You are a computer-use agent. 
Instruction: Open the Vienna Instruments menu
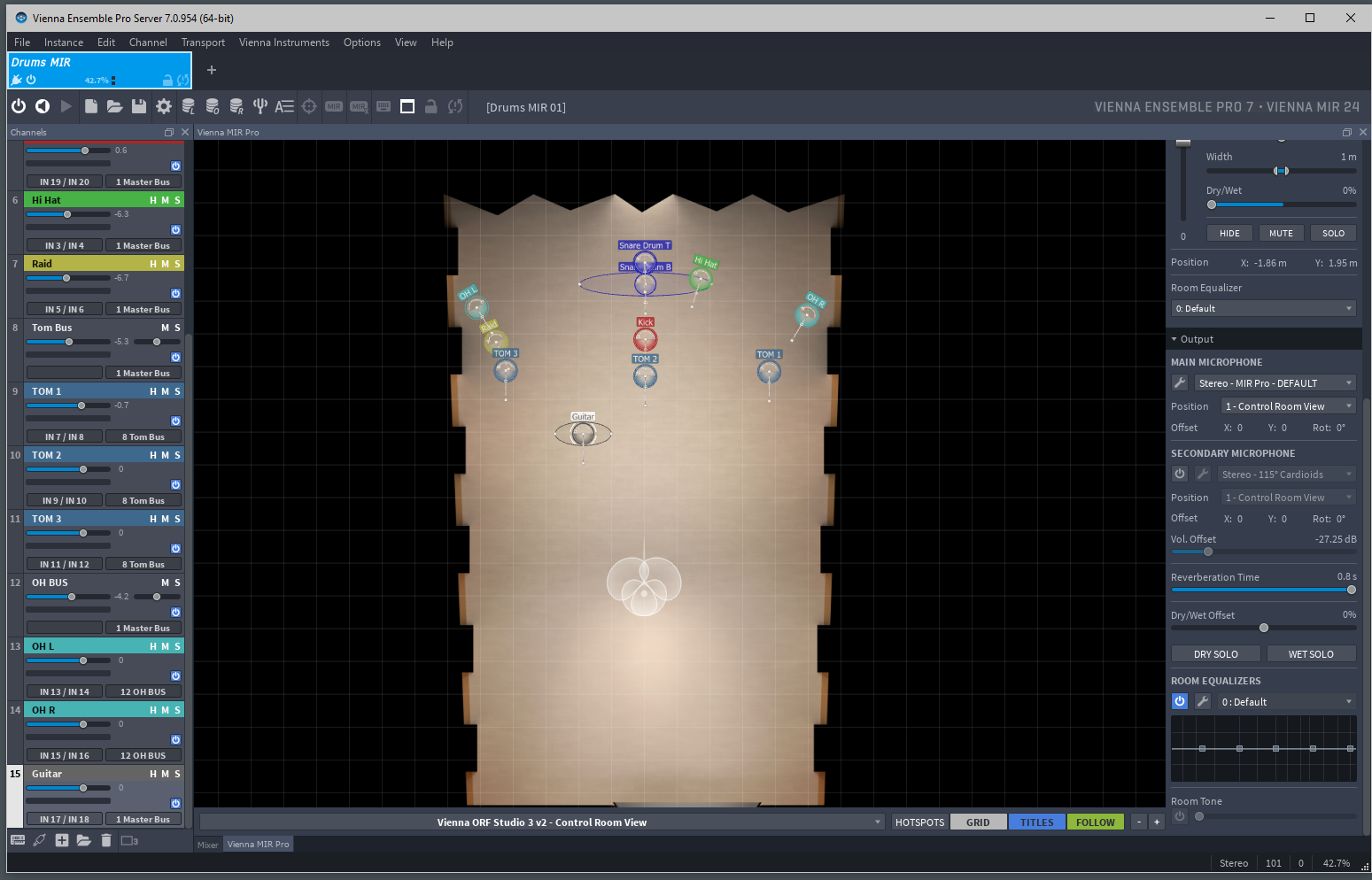click(x=283, y=42)
